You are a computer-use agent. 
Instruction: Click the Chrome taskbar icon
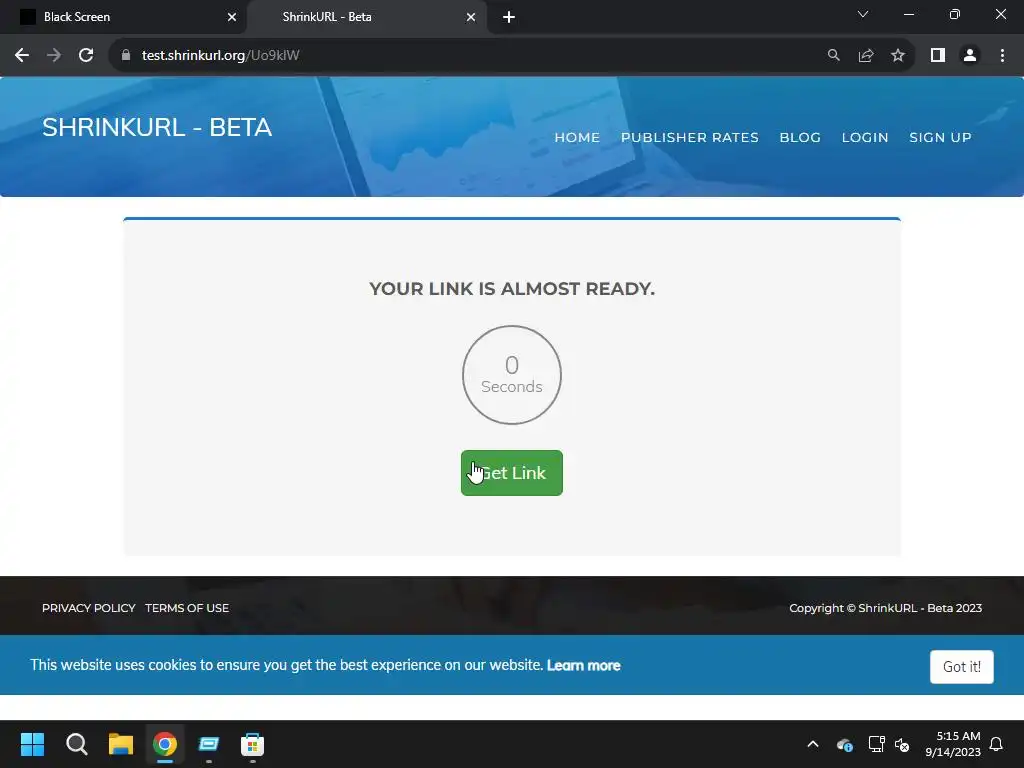pos(165,744)
